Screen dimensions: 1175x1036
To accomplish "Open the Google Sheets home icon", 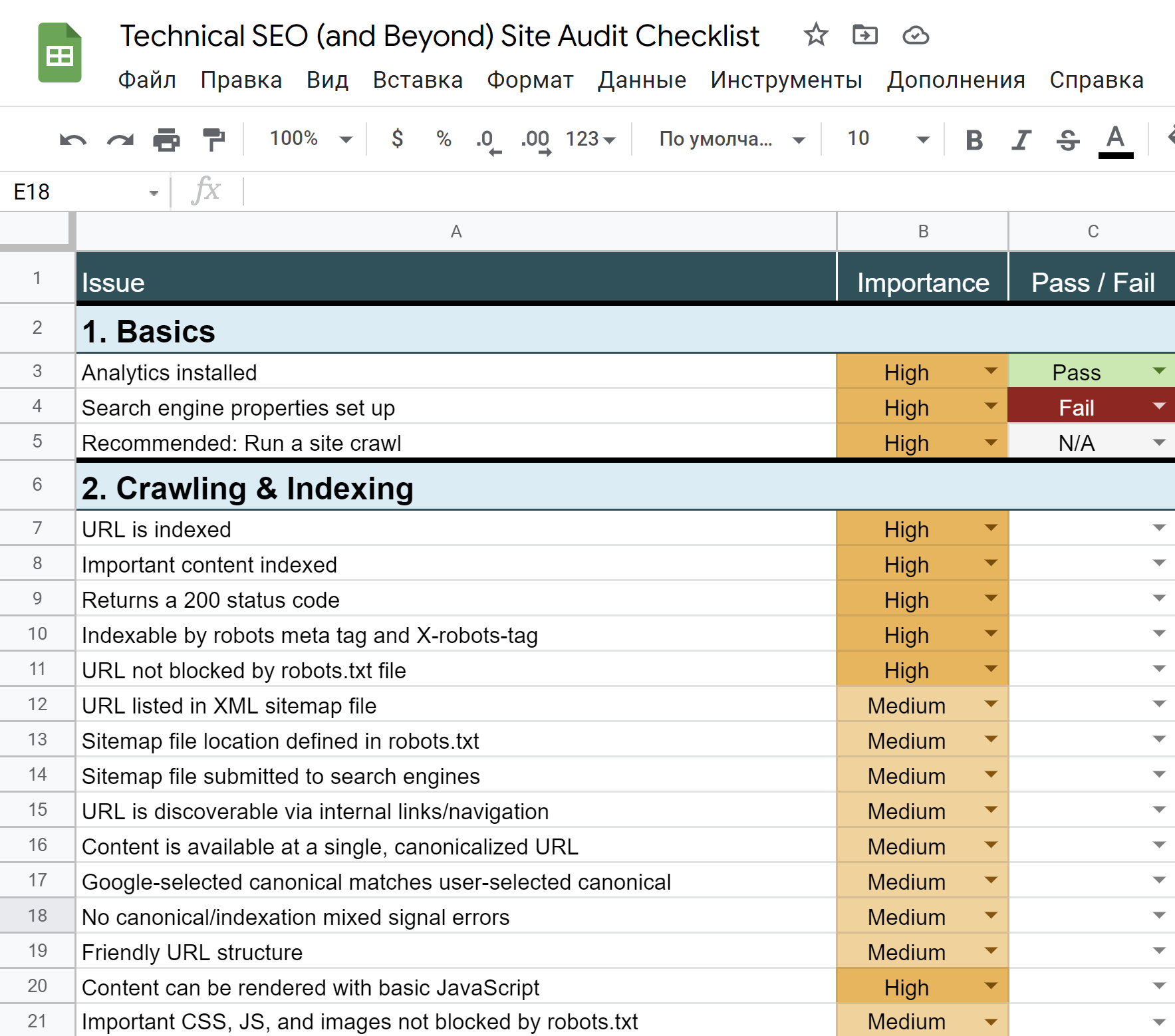I will coord(60,53).
